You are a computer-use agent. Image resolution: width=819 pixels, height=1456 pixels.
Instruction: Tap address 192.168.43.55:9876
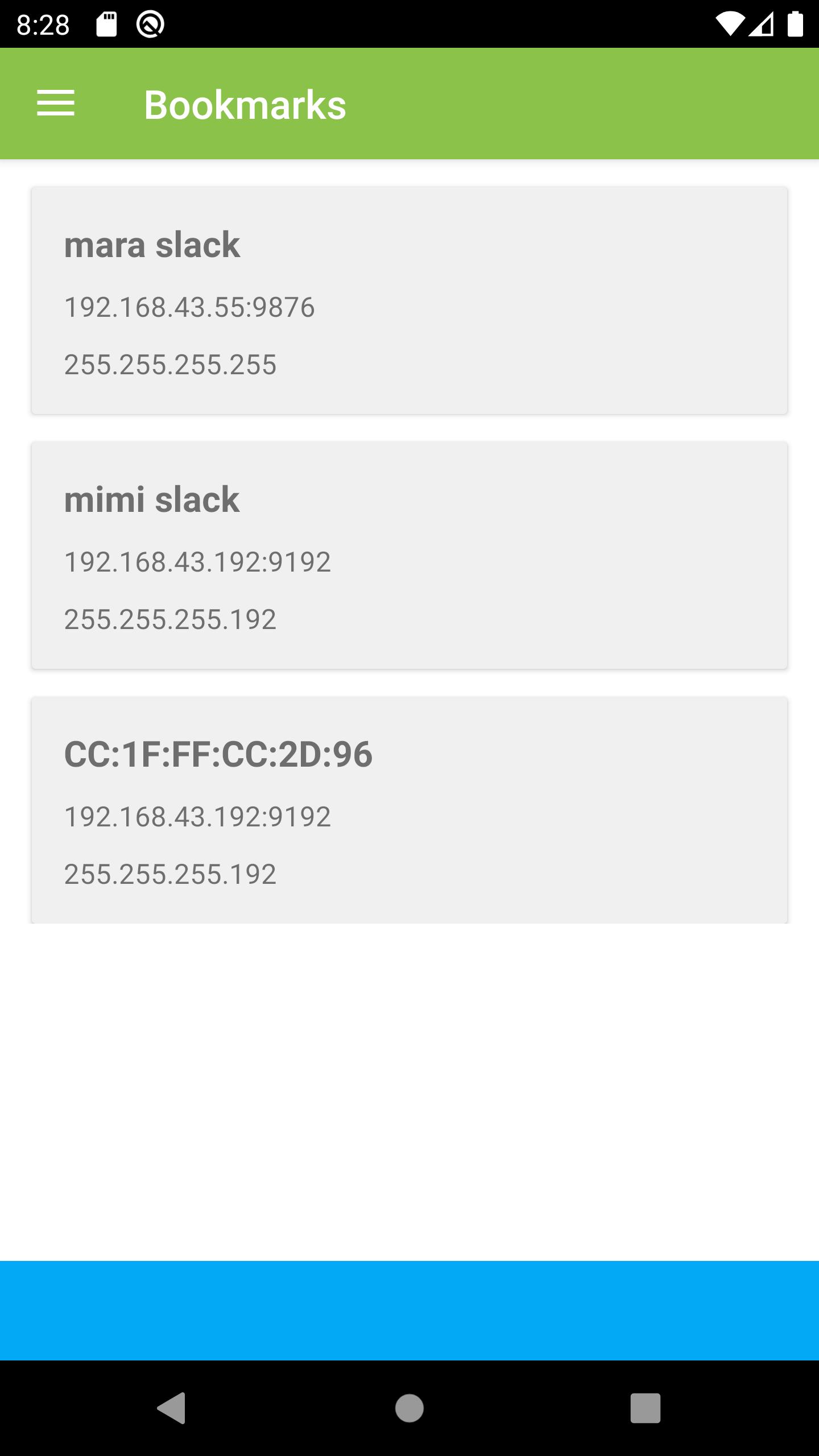pos(189,308)
